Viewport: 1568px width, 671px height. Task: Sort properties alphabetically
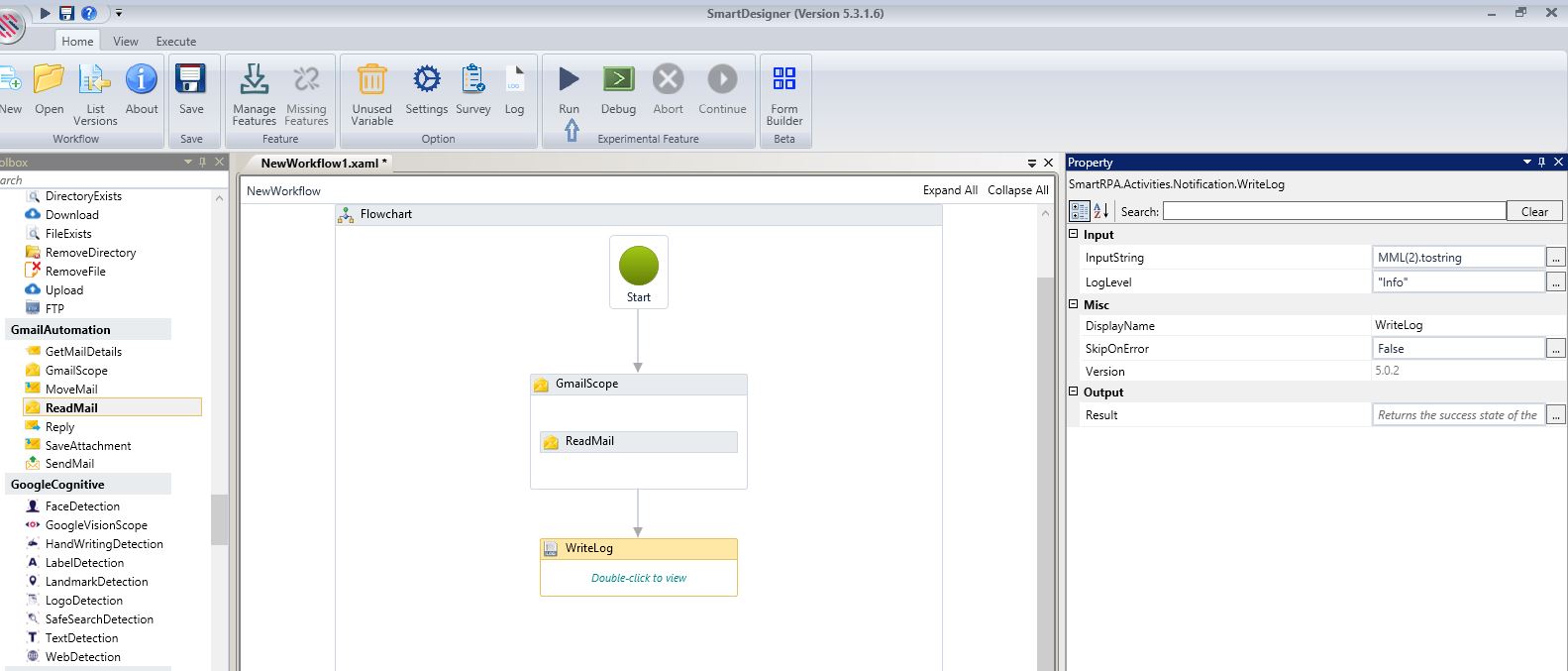coord(1101,211)
